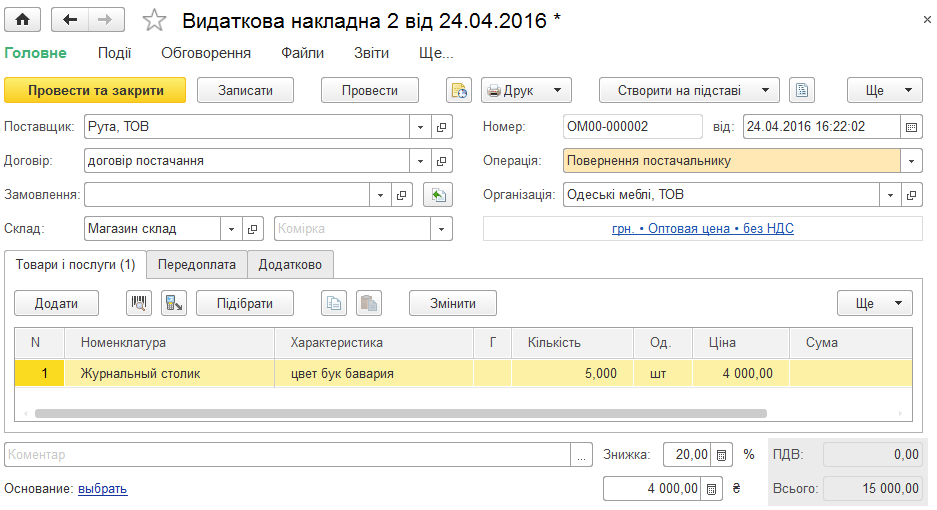Select the Журнальный столик cell
Image resolution: width=937 pixels, height=510 pixels.
click(169, 374)
